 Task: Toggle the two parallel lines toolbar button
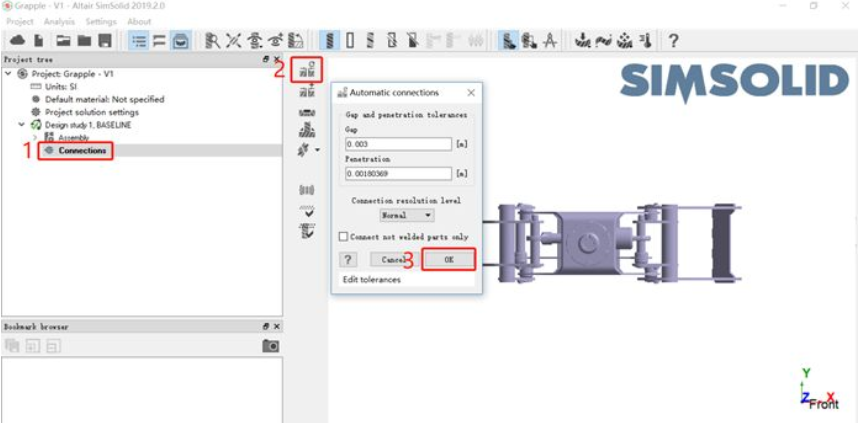point(159,40)
